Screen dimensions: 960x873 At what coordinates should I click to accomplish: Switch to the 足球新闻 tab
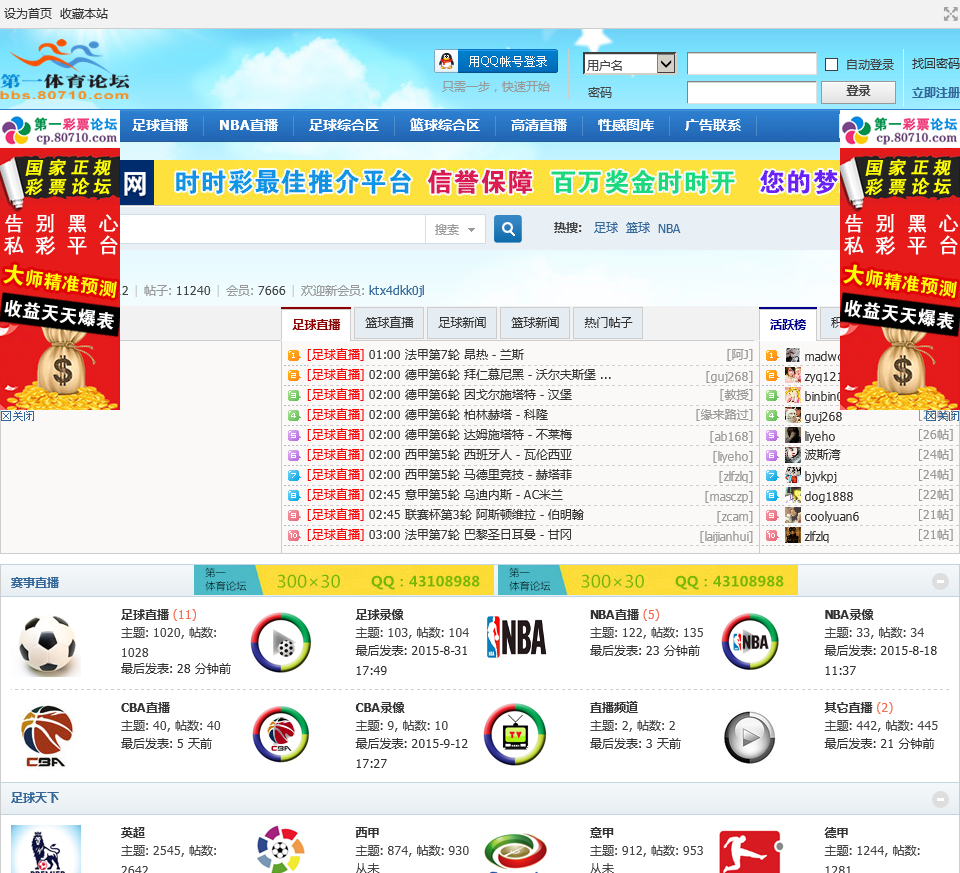coord(462,323)
